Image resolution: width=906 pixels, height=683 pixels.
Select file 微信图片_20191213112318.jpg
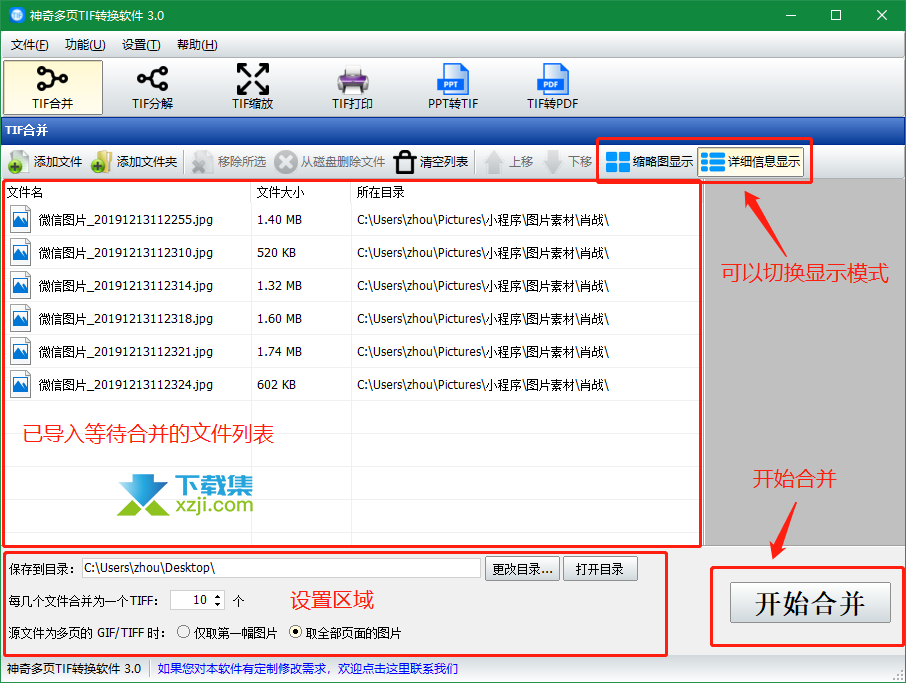tap(125, 319)
